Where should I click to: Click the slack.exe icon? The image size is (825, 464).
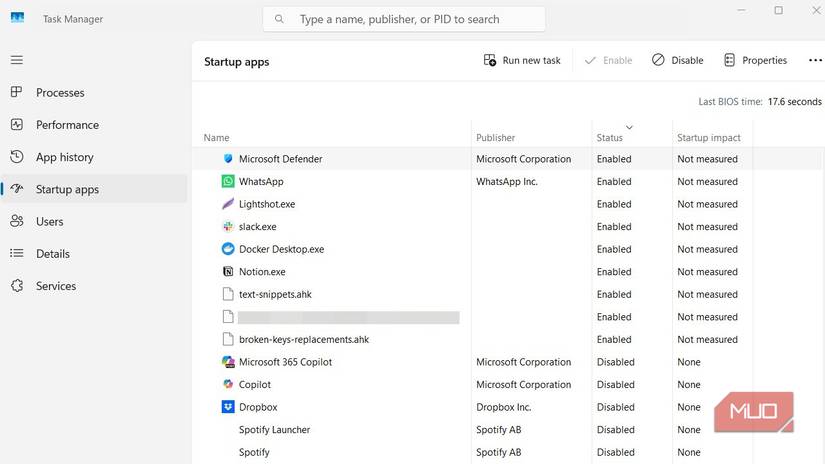(228, 226)
